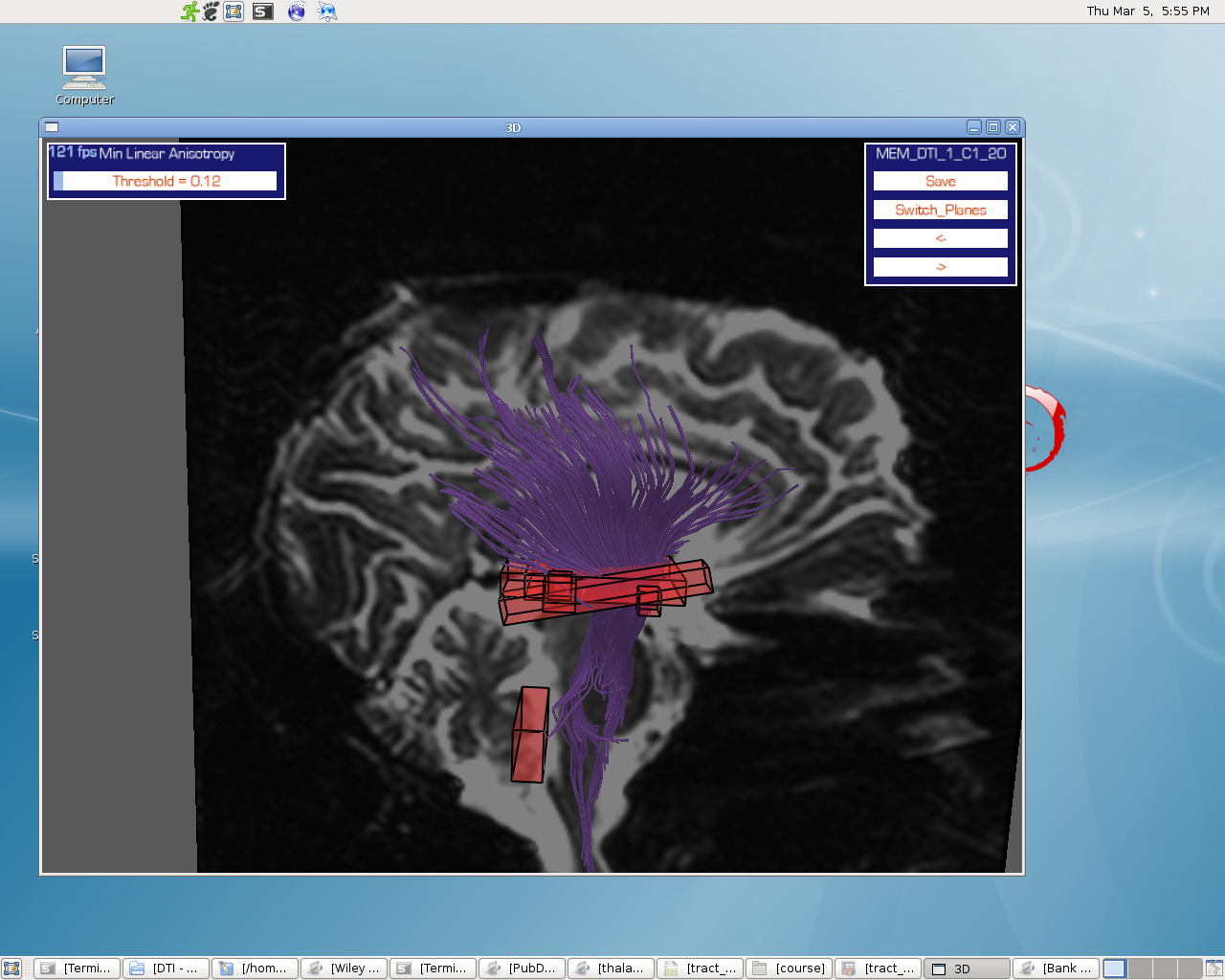Switch to the [PubD... taskbar window
Viewport: 1225px width, 980px height.
tap(522, 969)
